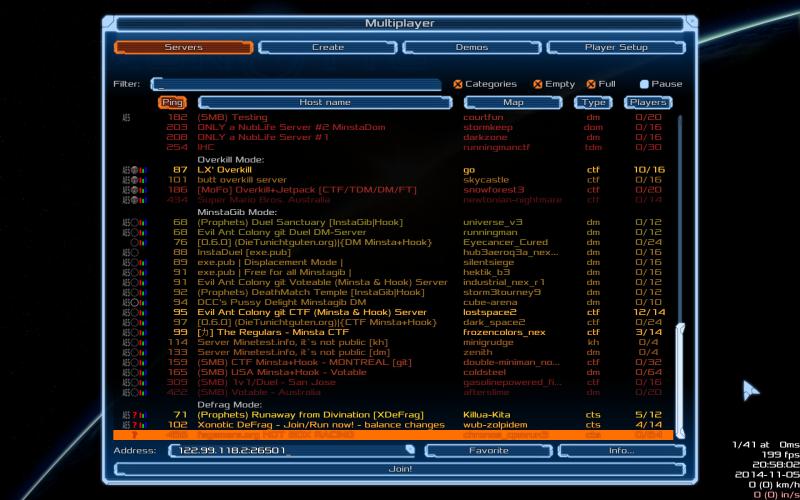Clear the address field with its end icon
Image resolution: width=800 pixels, height=500 pixels.
pyautogui.click(x=410, y=450)
